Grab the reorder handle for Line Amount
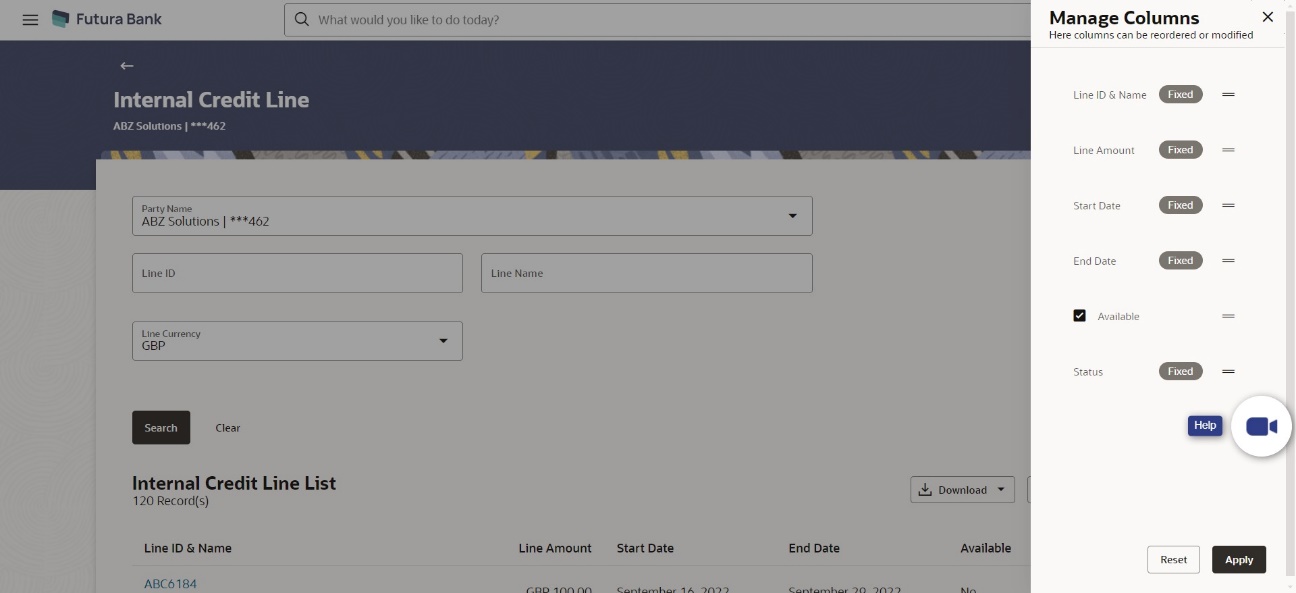Screen dimensions: 1296x593 (x=1228, y=150)
